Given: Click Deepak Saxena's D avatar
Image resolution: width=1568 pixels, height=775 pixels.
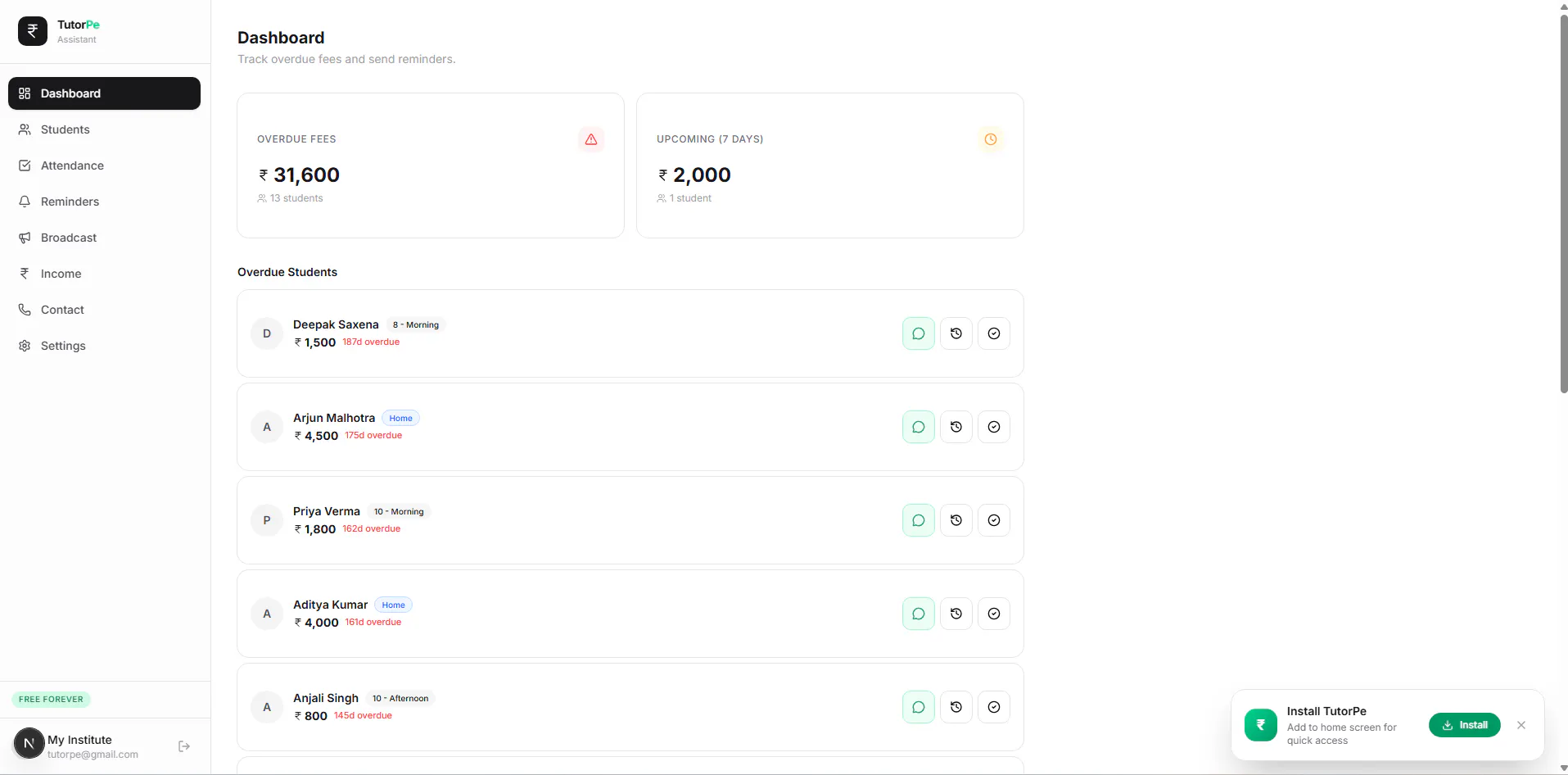Looking at the screenshot, I should [267, 333].
